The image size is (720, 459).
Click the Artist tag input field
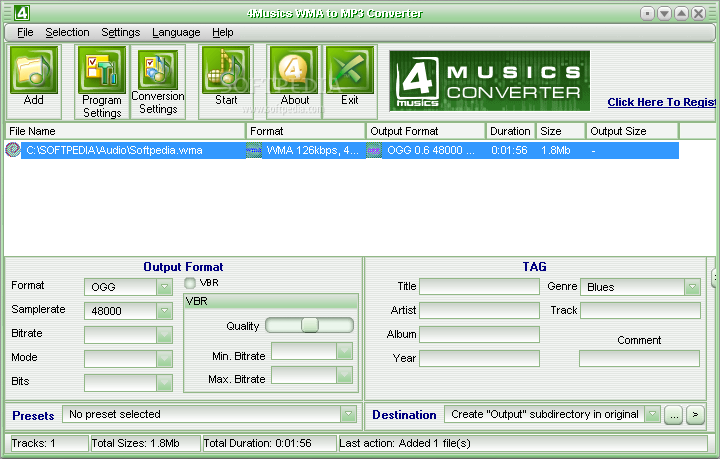(x=479, y=311)
